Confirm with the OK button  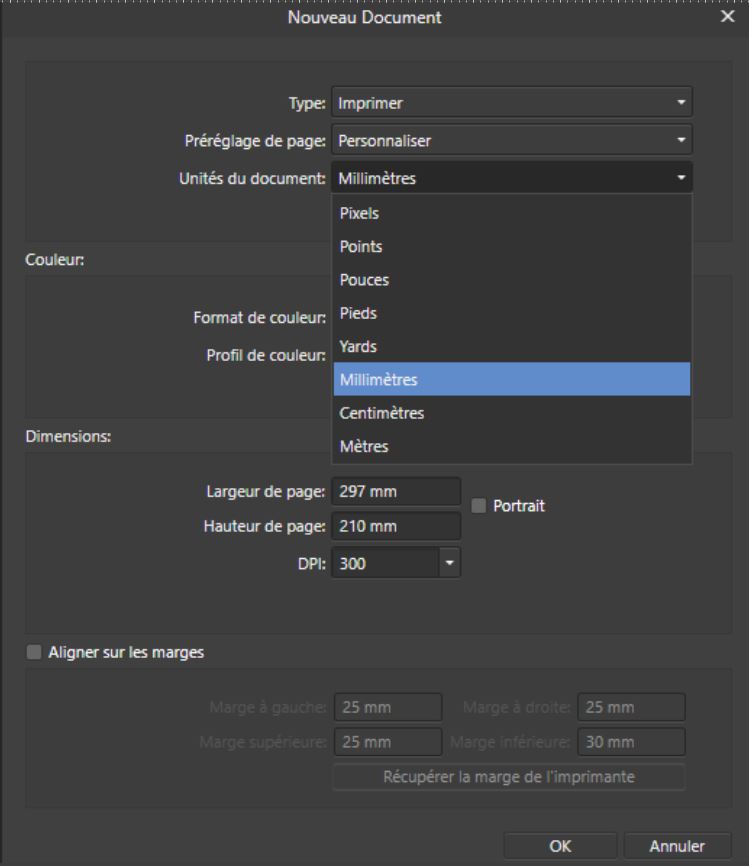(560, 846)
